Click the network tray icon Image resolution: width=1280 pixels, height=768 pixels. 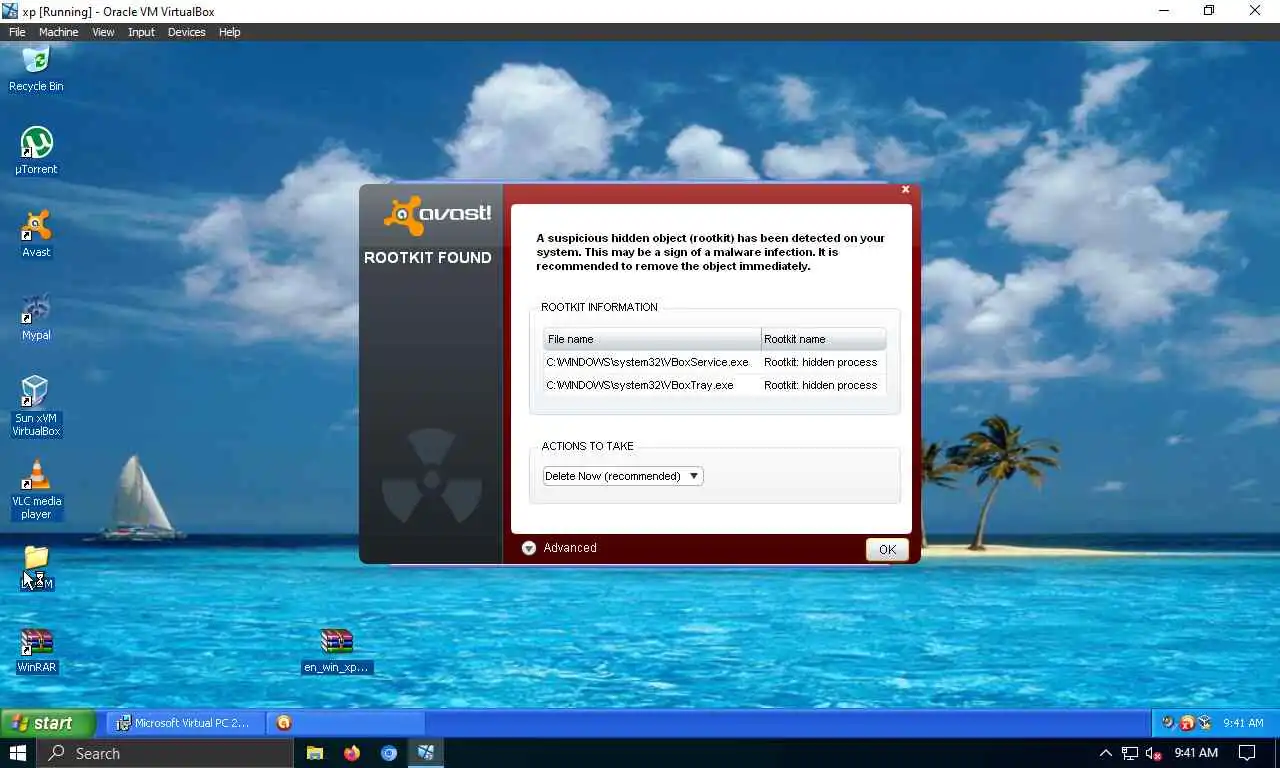[1130, 753]
